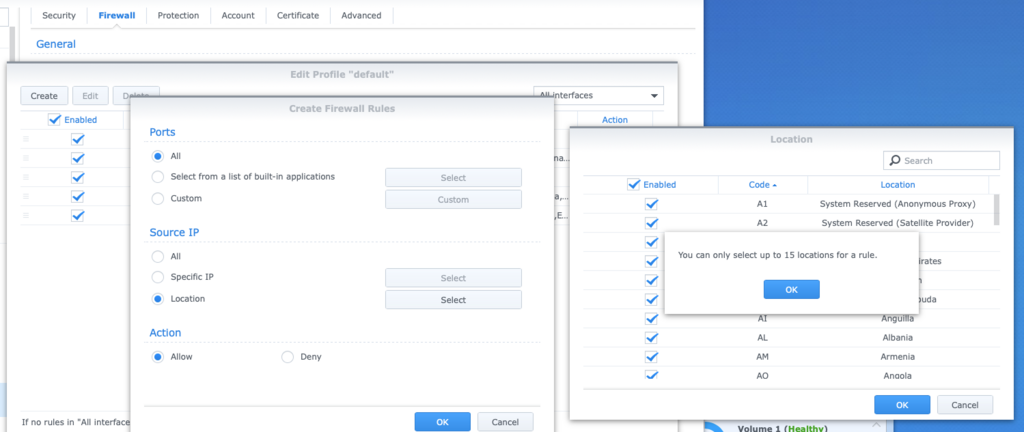The image size is (1024, 432).
Task: Choose Select from a list of built-in applications
Action: (157, 177)
